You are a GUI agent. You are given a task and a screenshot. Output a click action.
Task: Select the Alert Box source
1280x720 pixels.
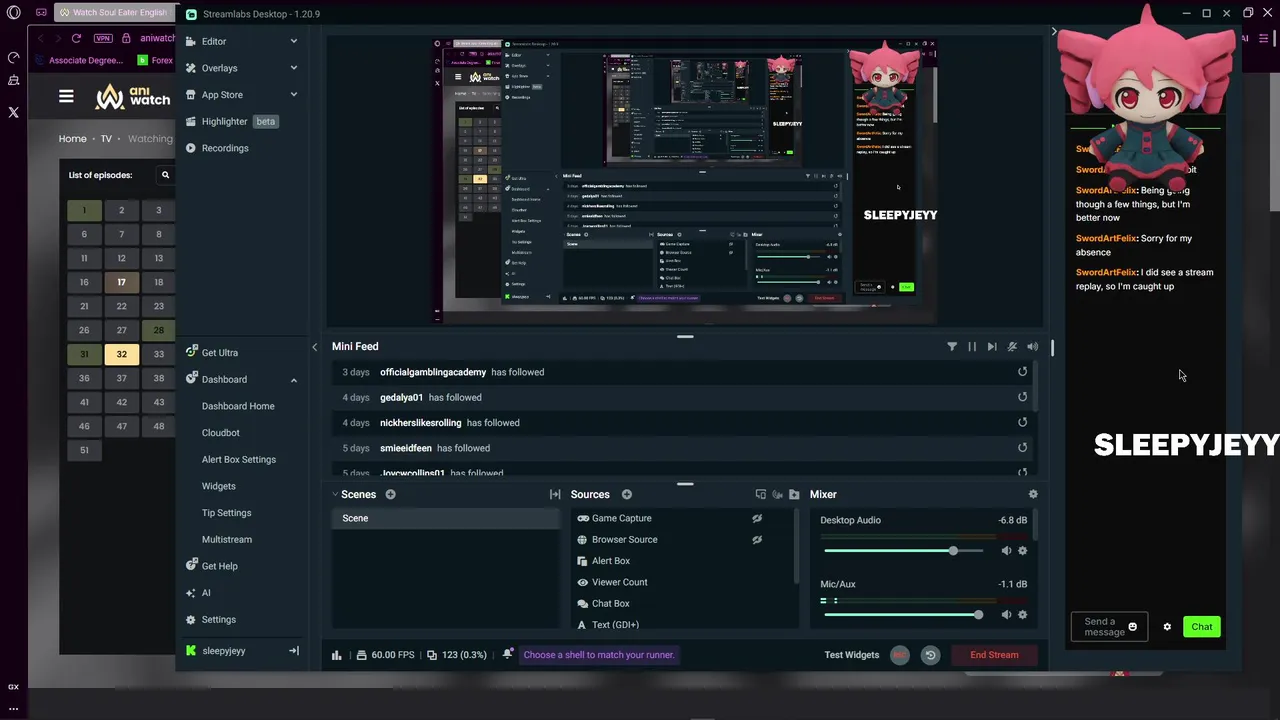click(x=611, y=561)
